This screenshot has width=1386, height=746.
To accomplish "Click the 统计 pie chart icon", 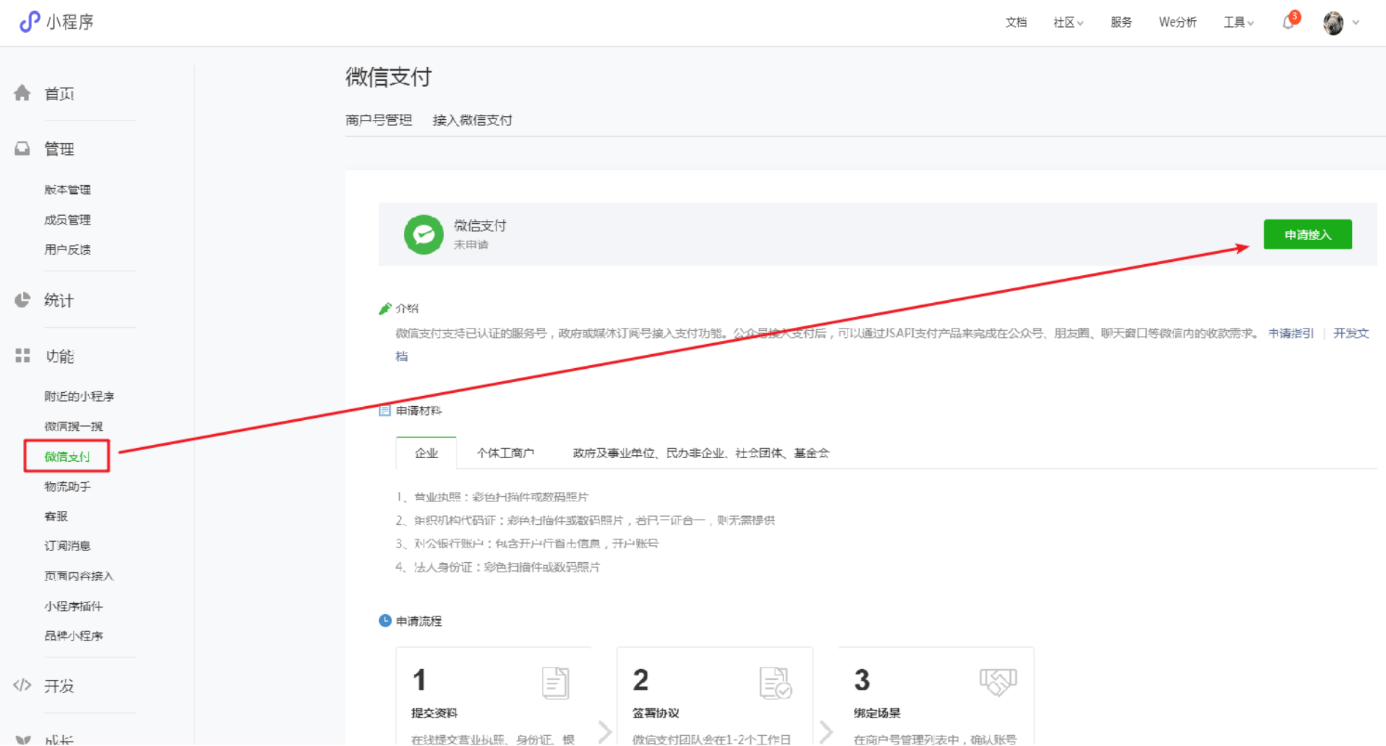I will (22, 300).
